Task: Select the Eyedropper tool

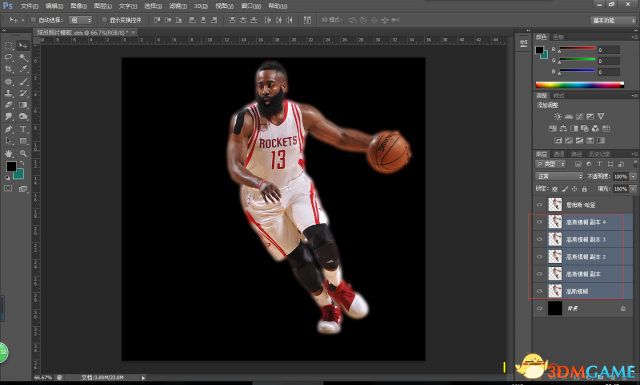Action: point(23,69)
